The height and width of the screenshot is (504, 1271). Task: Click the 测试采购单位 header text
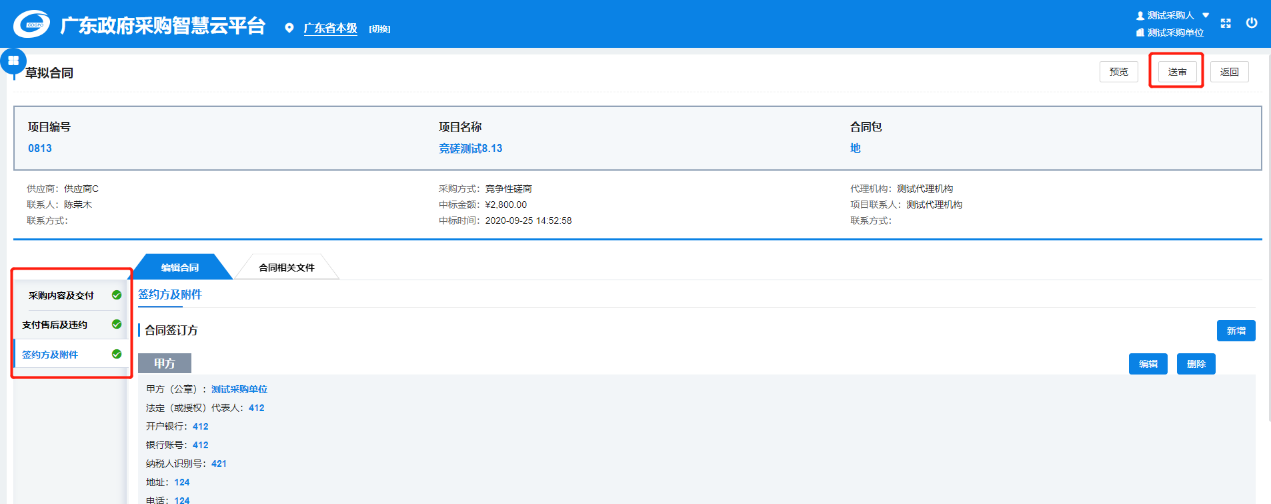click(x=1175, y=32)
